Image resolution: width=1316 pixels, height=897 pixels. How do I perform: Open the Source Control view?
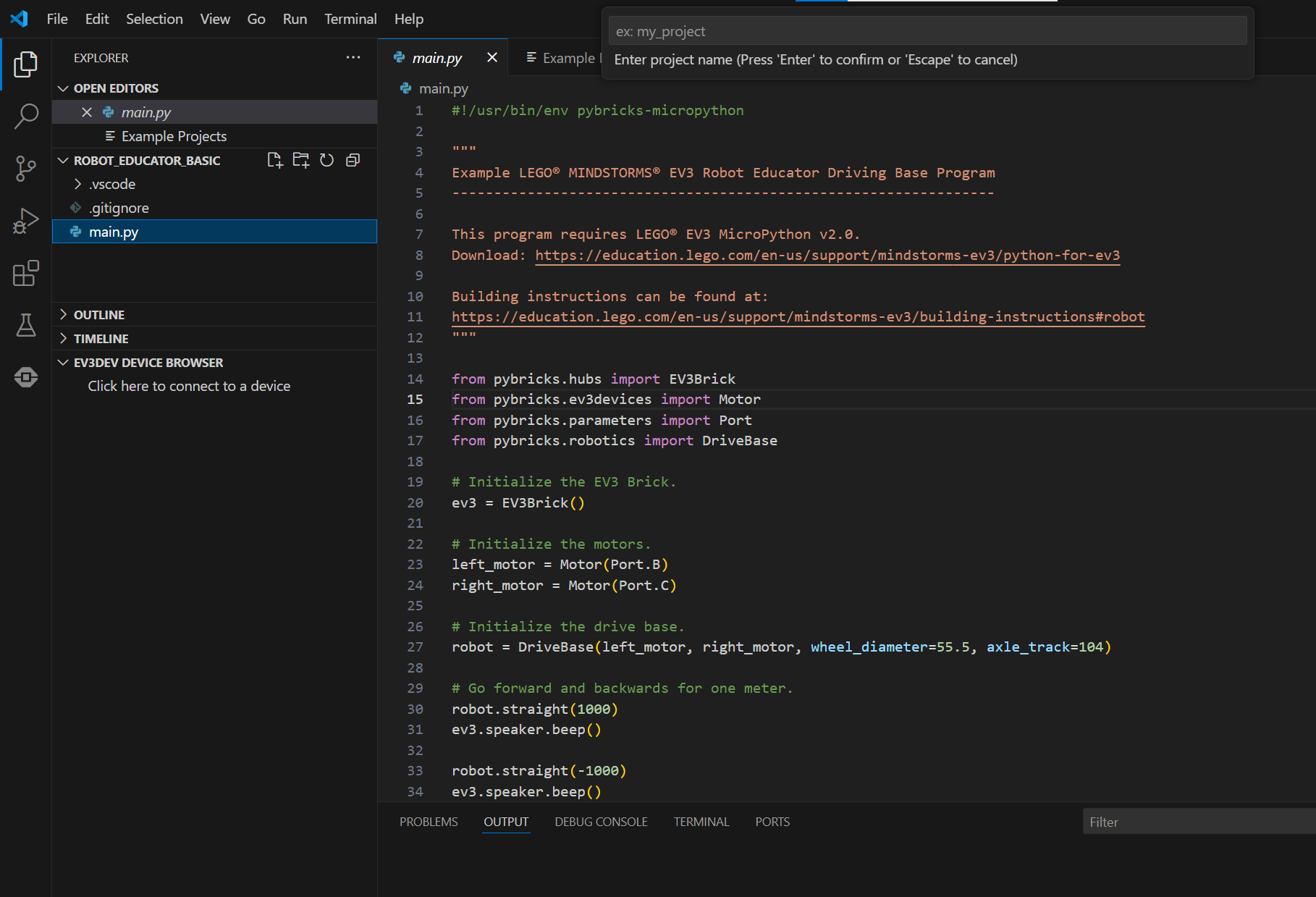(26, 169)
